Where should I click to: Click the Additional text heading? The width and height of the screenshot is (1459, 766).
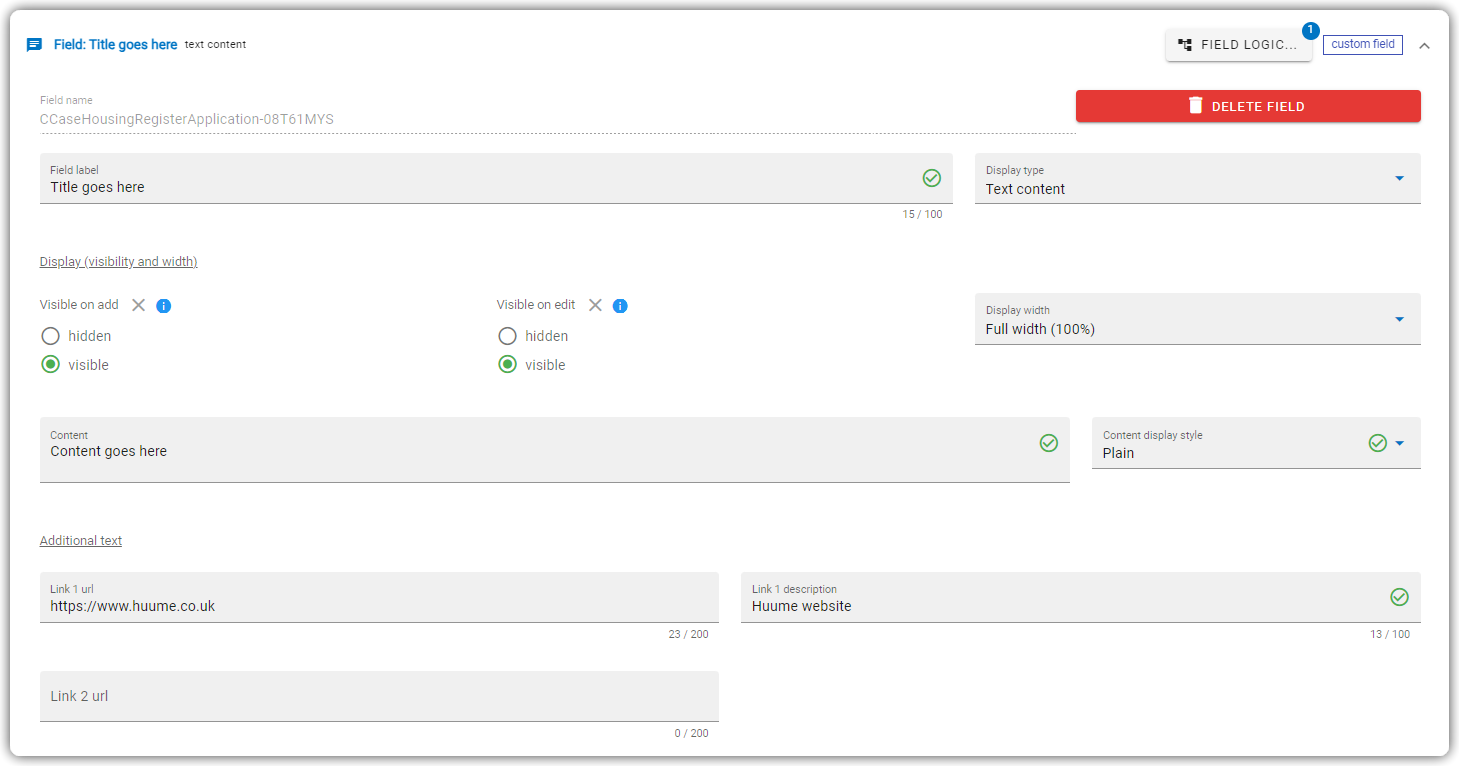point(81,541)
